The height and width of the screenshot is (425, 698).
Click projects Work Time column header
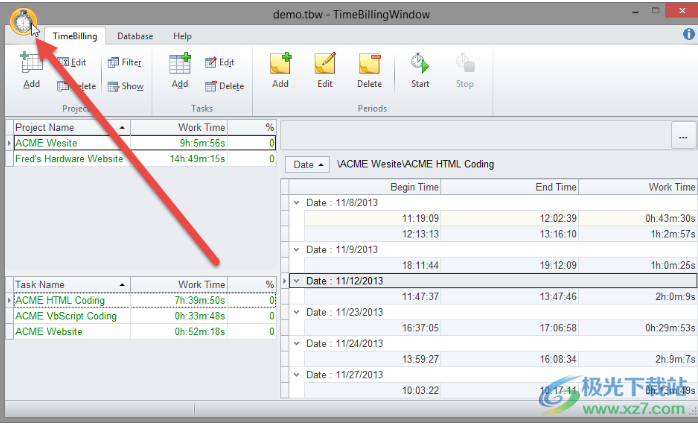click(179, 127)
